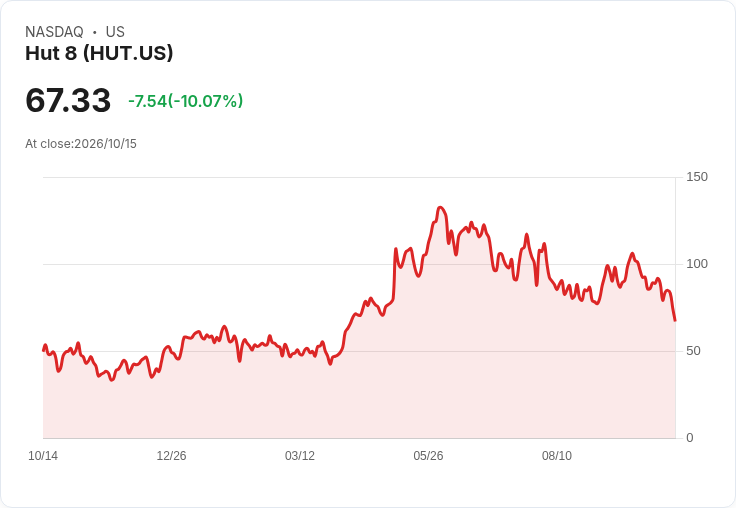Screen dimensions: 736x508
Task: Click the starting point of the price line
Action: pos(44,350)
